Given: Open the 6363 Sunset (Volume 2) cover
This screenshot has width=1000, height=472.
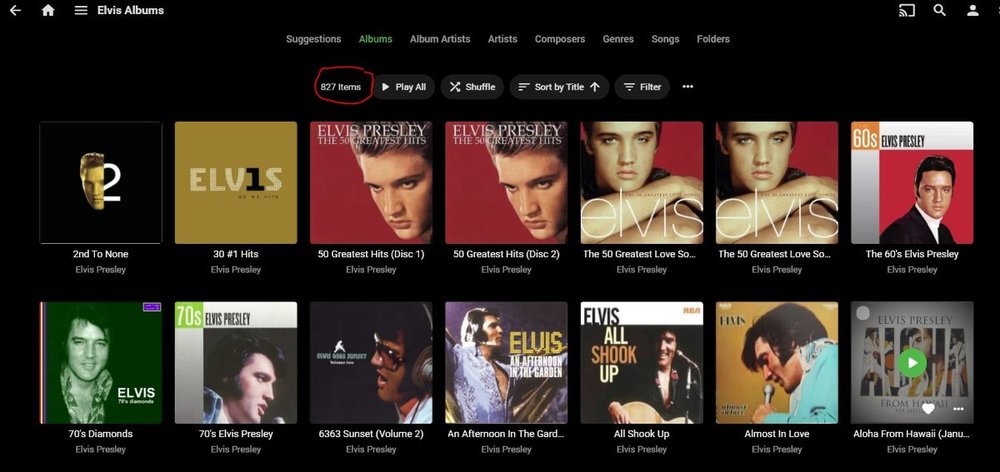Looking at the screenshot, I should (x=371, y=362).
